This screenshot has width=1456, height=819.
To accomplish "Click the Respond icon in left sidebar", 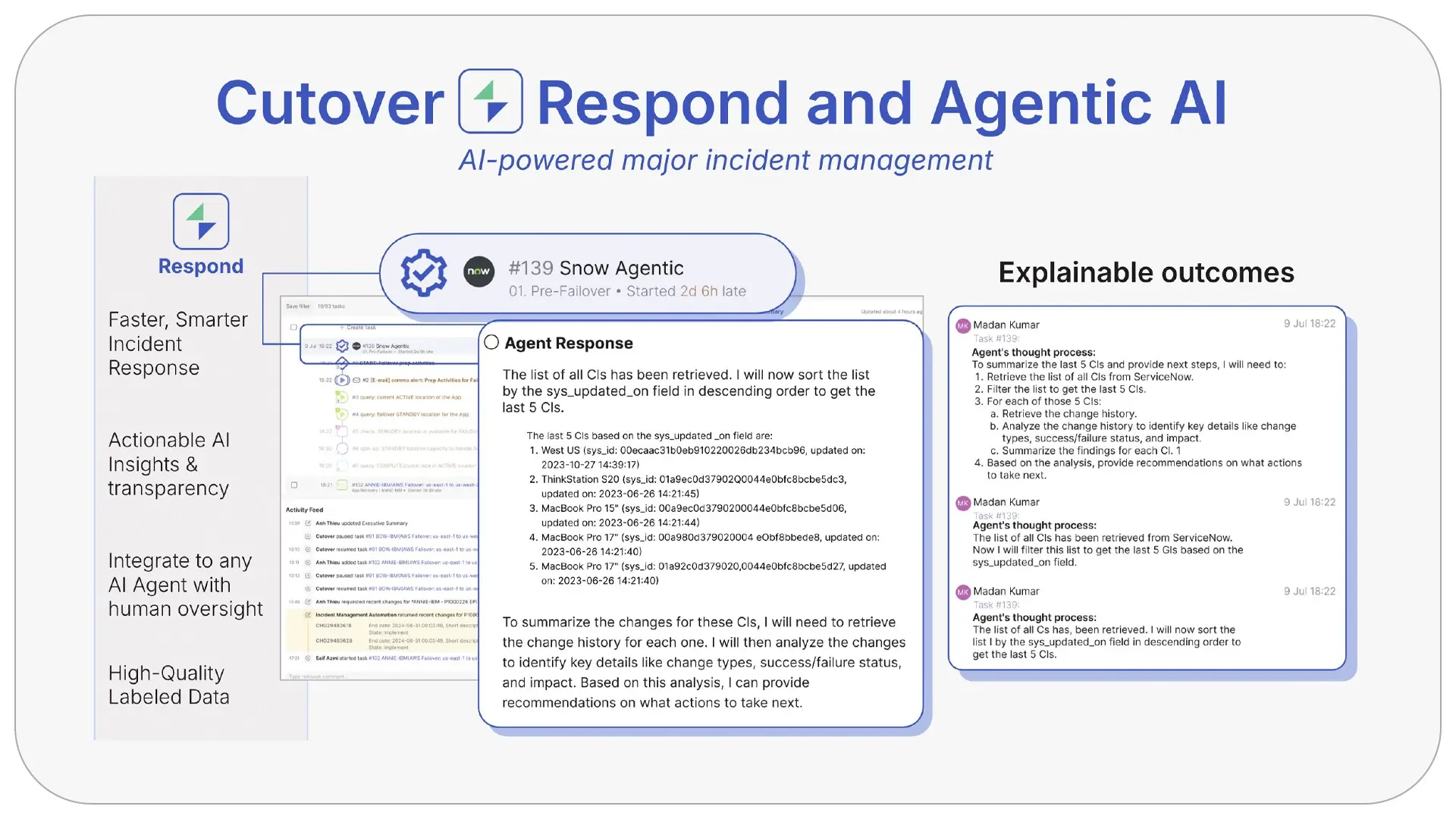I will tap(201, 221).
